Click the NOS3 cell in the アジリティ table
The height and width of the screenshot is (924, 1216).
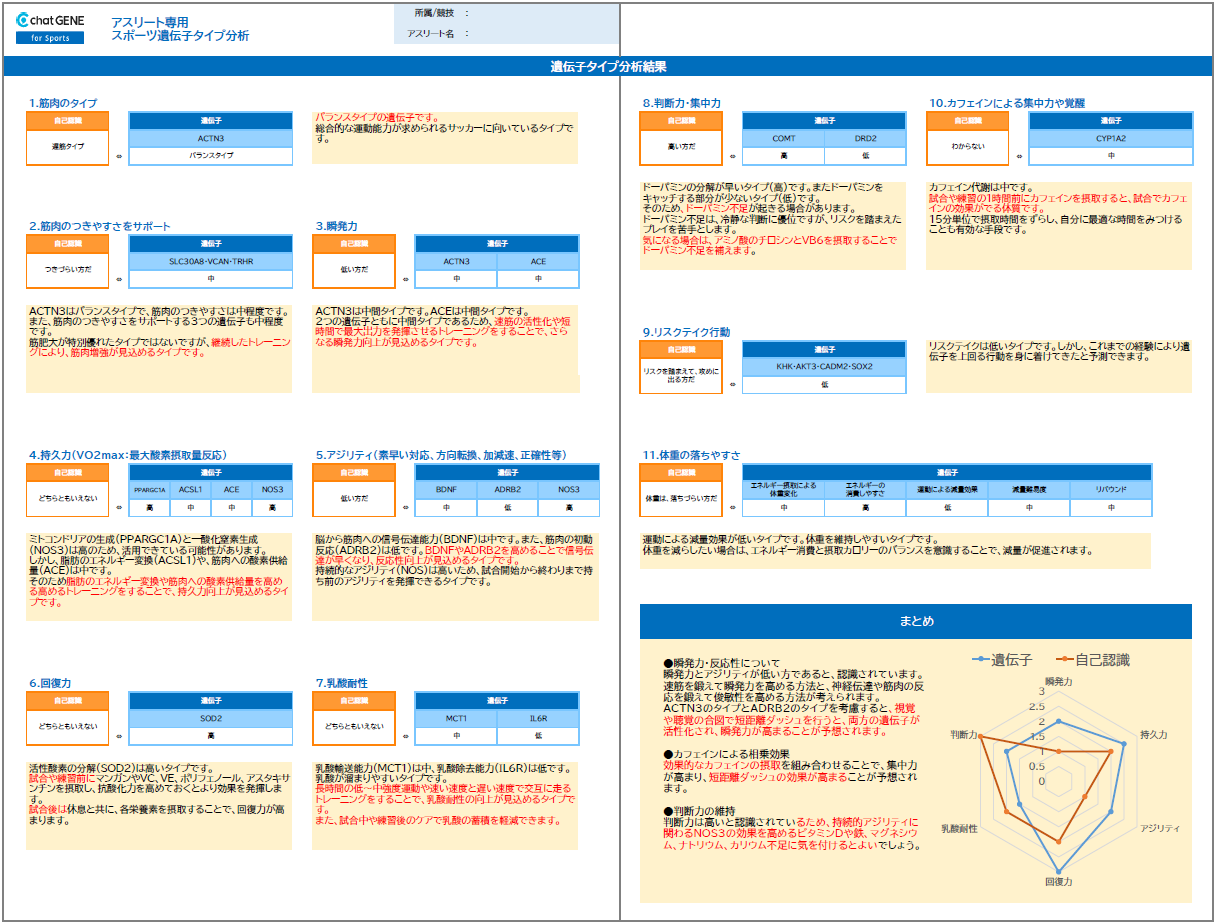568,490
